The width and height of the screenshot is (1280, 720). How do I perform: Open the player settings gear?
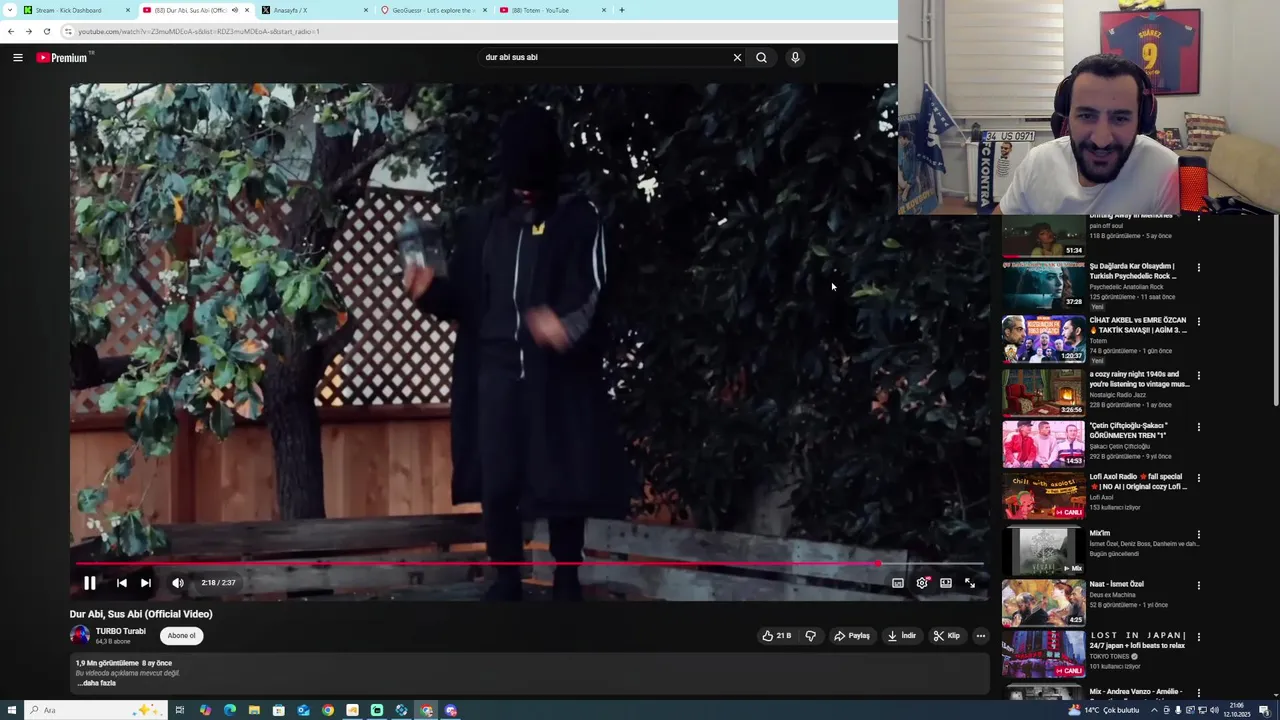coord(922,583)
